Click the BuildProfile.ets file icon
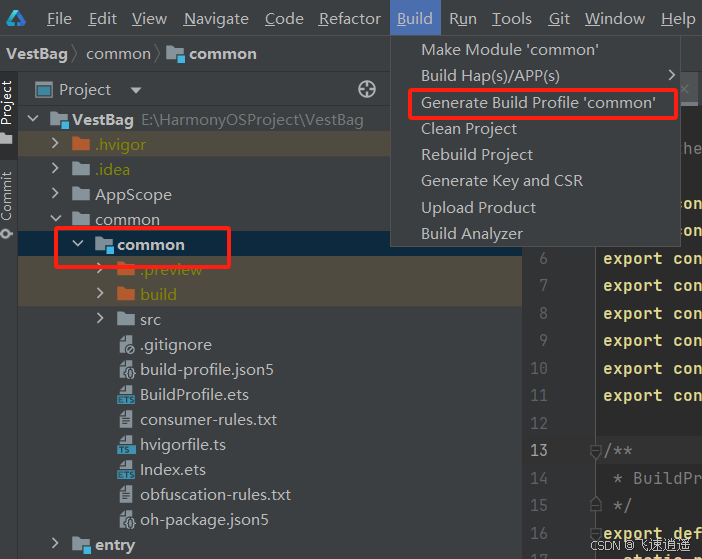The image size is (702, 559). pos(126,395)
